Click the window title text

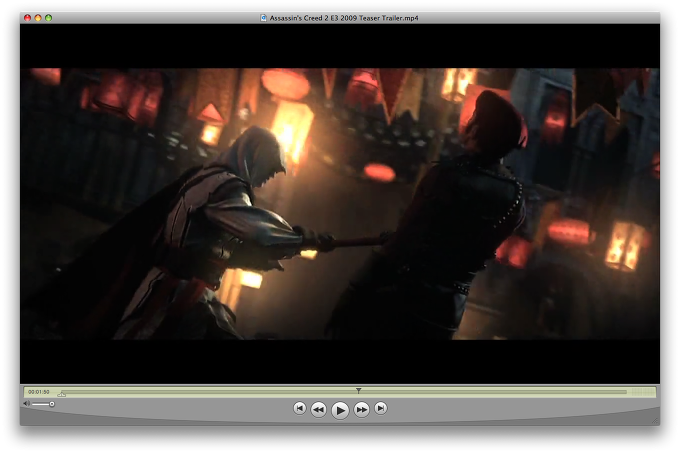click(344, 18)
